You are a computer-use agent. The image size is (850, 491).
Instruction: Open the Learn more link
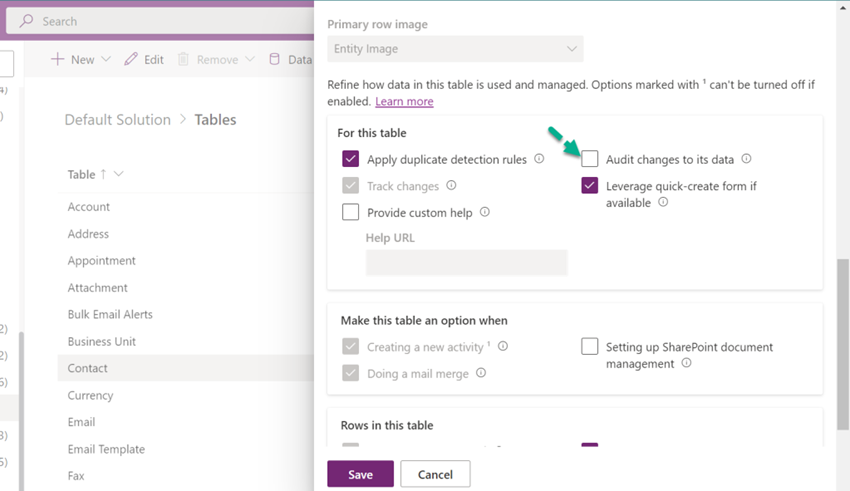[404, 101]
